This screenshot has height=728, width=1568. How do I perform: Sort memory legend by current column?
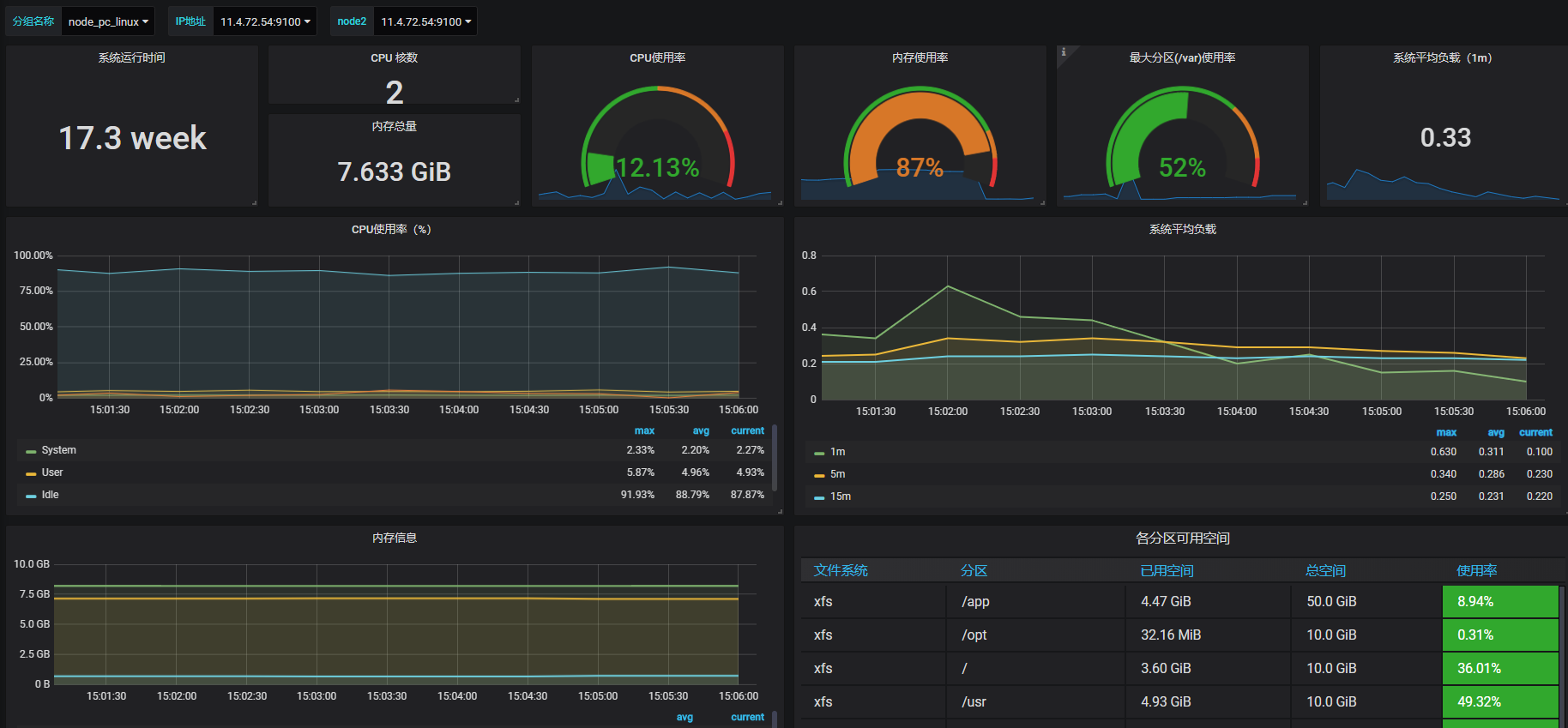click(747, 717)
